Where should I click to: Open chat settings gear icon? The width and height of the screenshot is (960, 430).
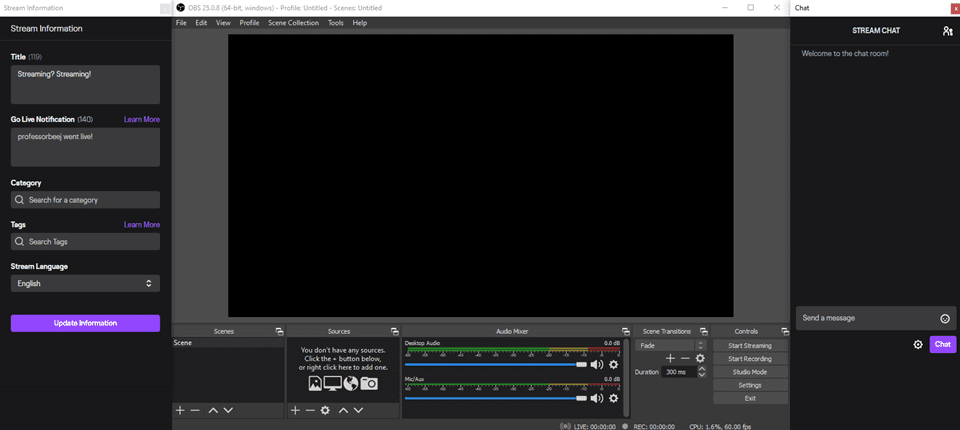click(918, 345)
